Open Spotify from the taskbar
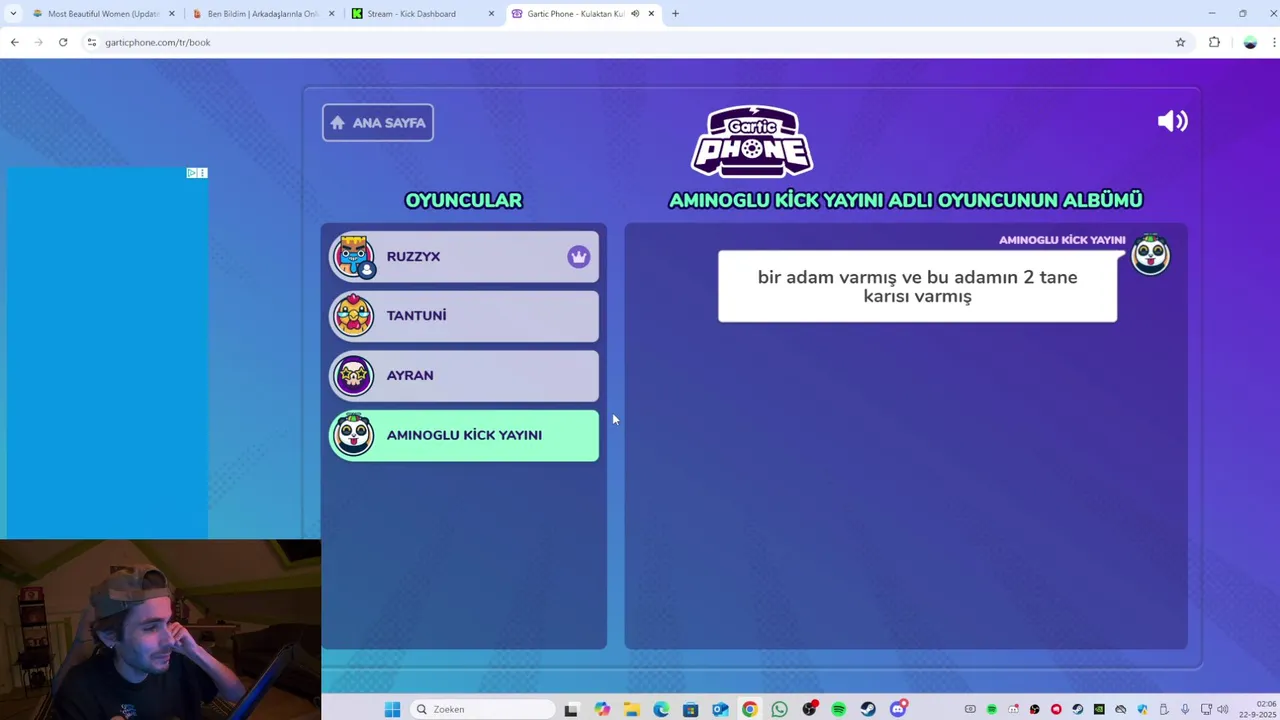 [x=838, y=710]
